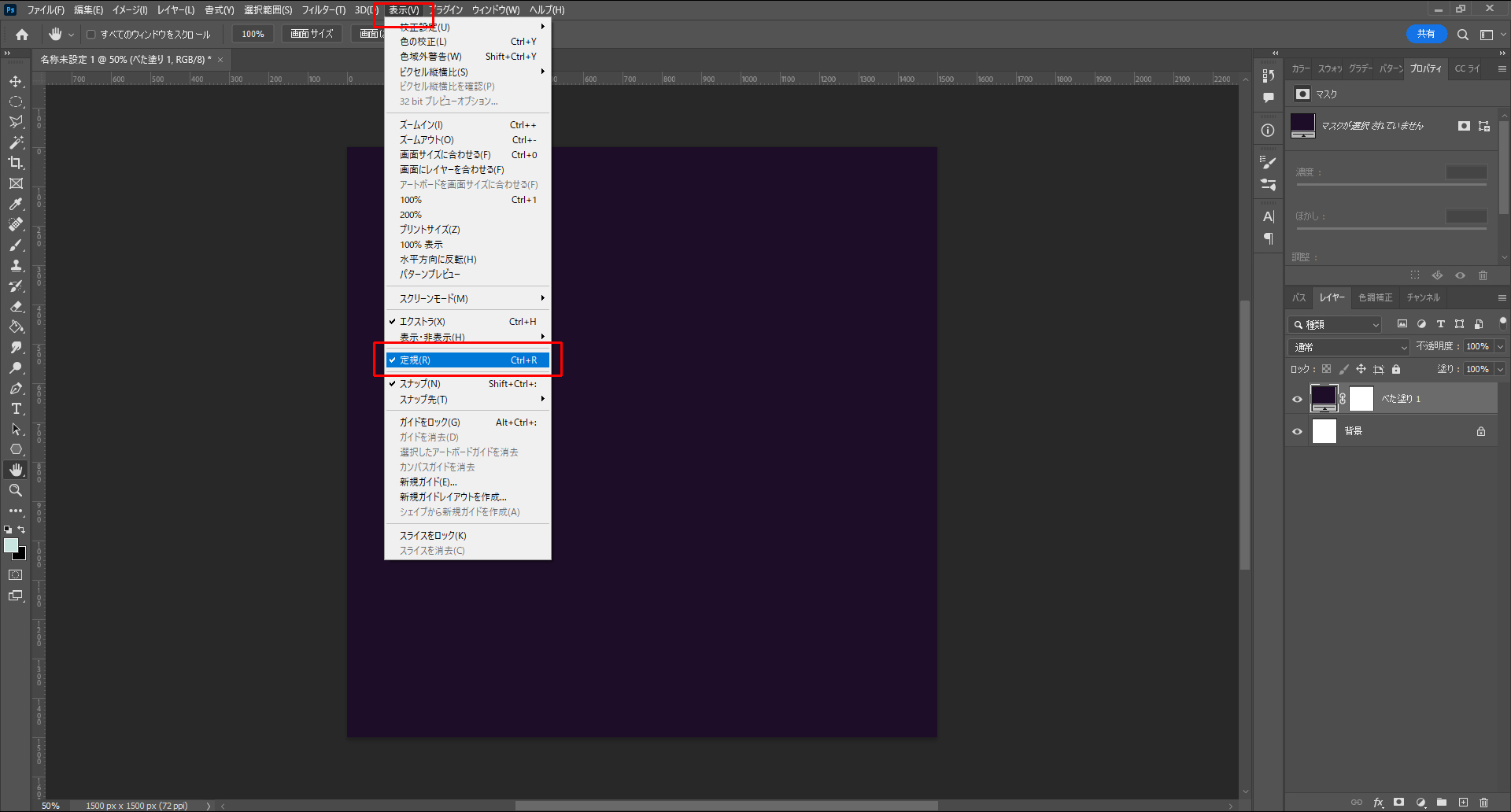This screenshot has width=1511, height=812.
Task: Select the Eraser tool
Action: click(16, 307)
